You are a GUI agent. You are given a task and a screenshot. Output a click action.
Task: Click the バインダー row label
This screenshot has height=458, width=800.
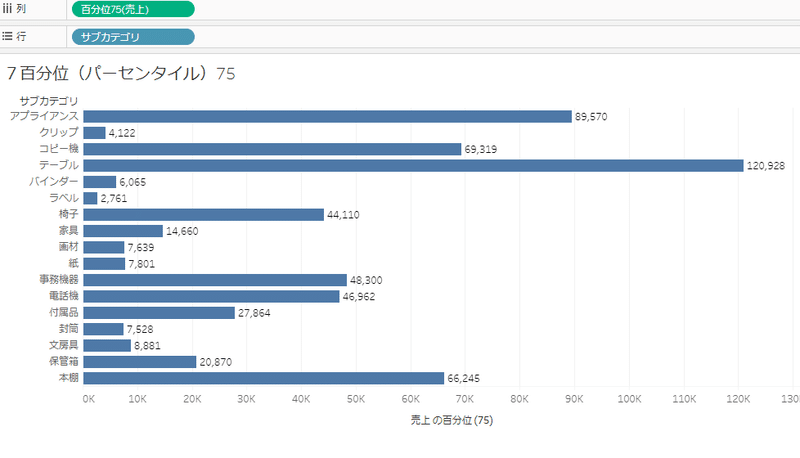pyautogui.click(x=54, y=182)
